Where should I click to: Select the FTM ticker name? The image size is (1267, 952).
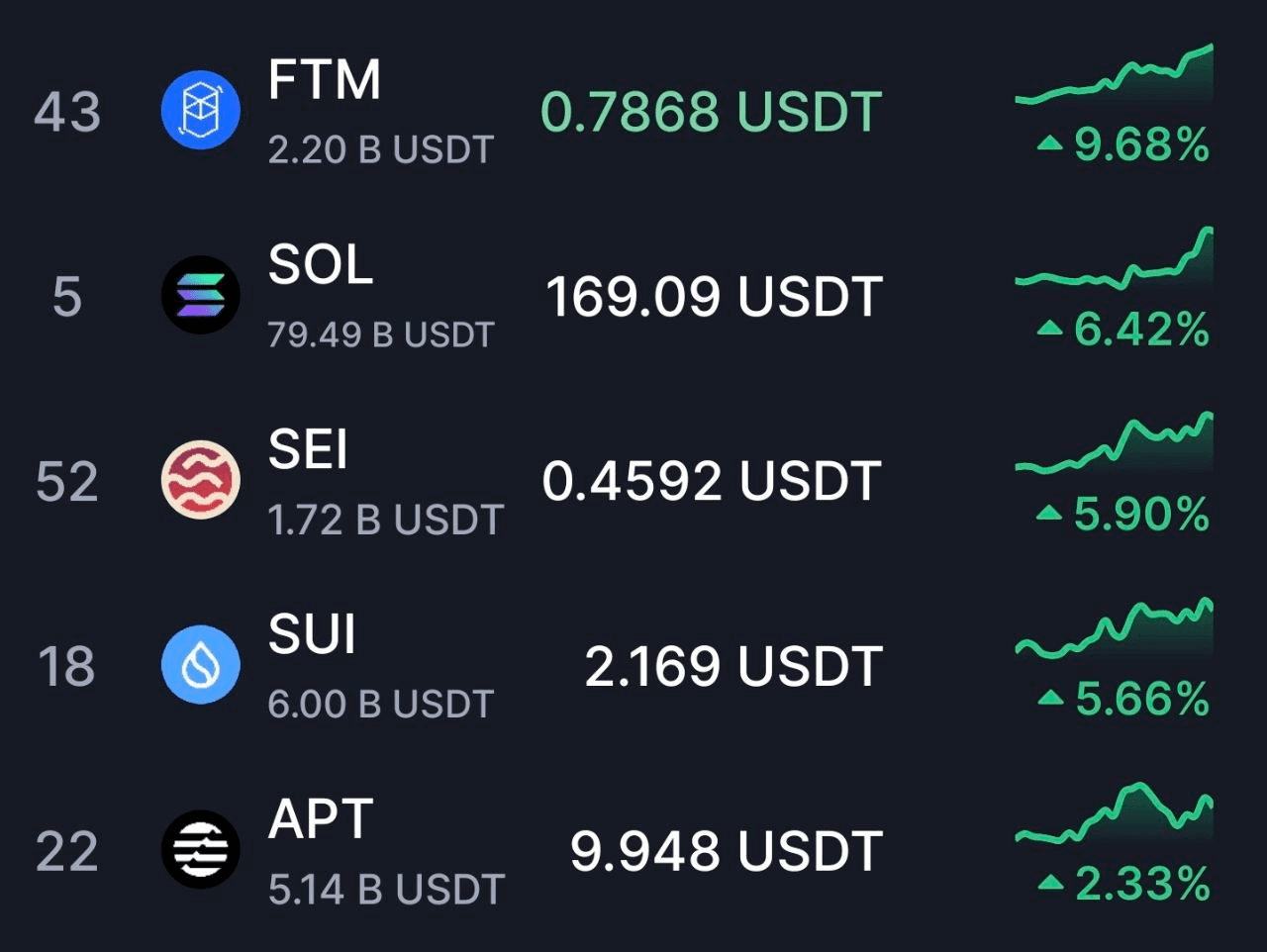325,79
